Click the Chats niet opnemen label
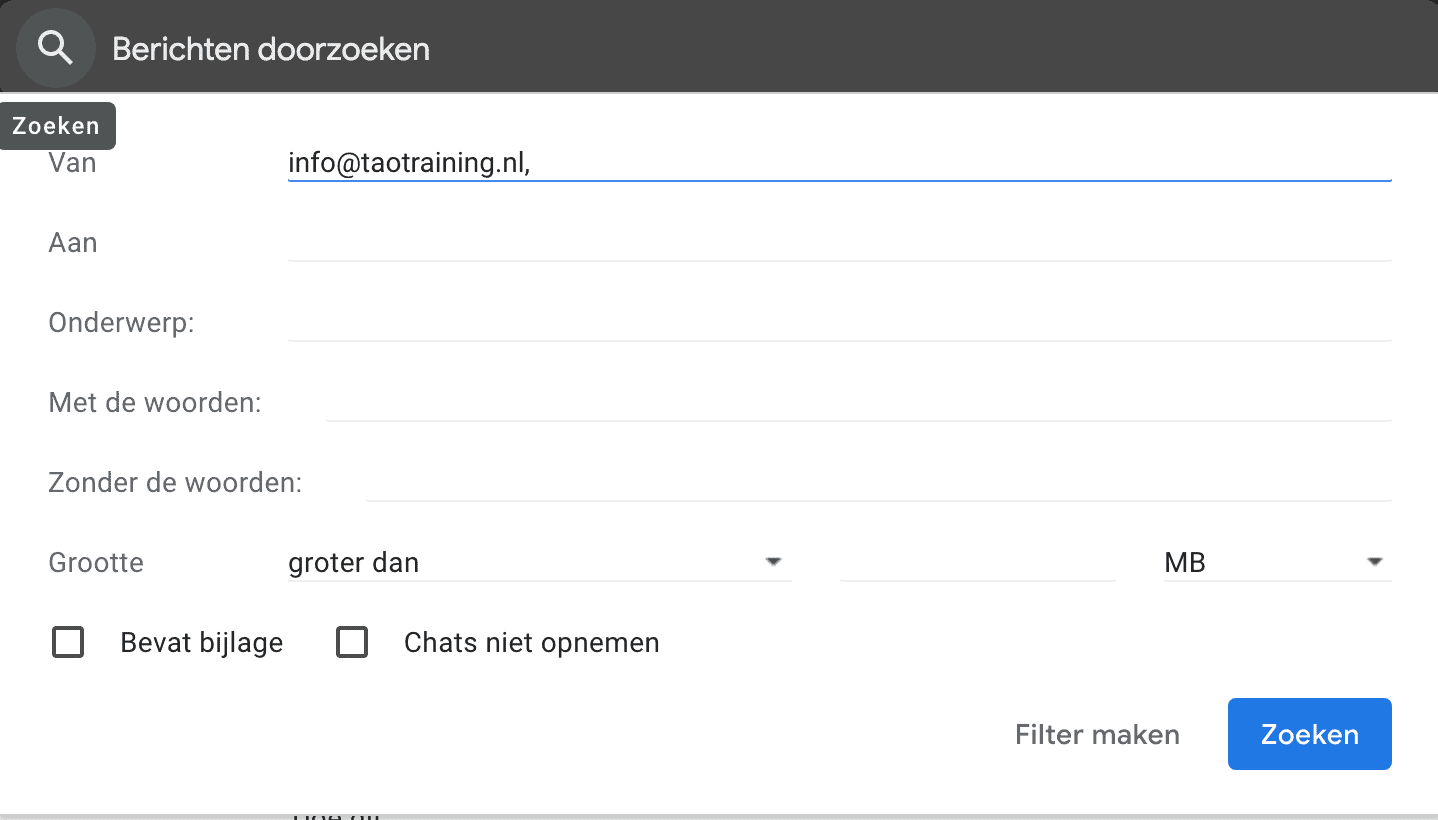The height and width of the screenshot is (820, 1438). click(x=531, y=643)
